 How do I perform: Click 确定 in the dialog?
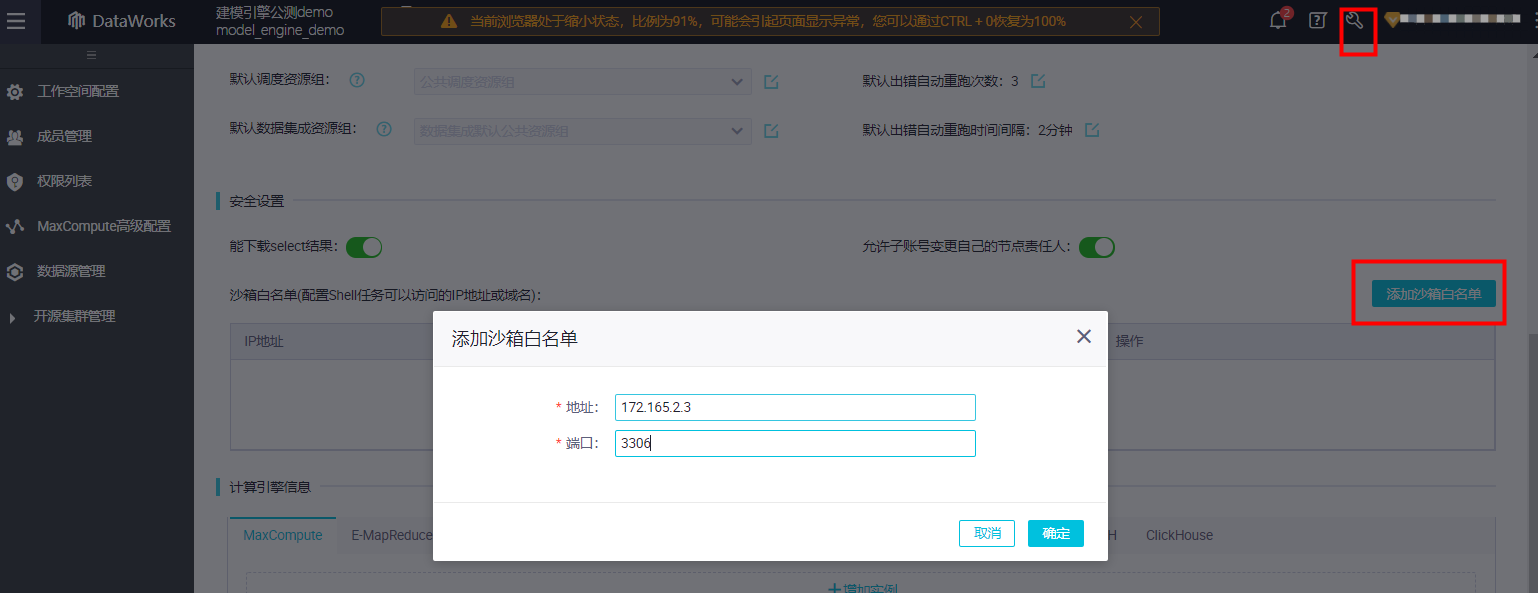coord(1056,534)
